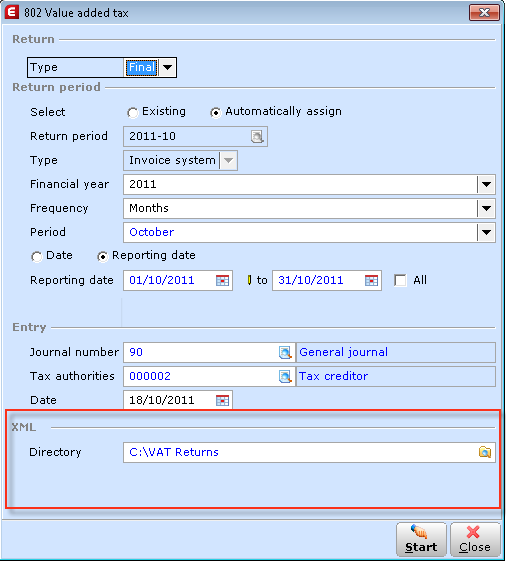Click the Start button
This screenshot has width=507, height=563.
[x=421, y=540]
